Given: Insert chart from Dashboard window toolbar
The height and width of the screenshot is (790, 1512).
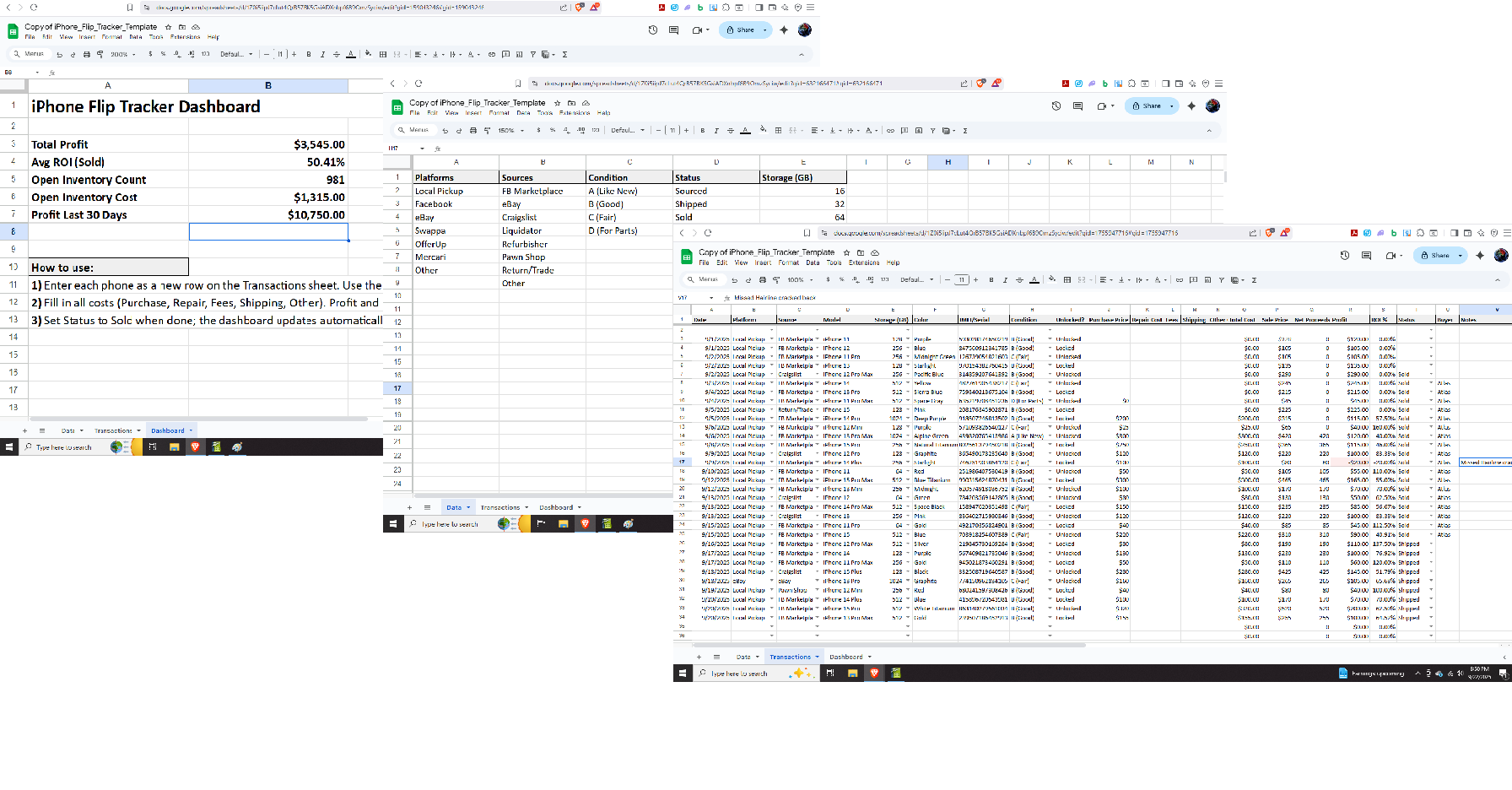Looking at the screenshot, I should pyautogui.click(x=519, y=54).
